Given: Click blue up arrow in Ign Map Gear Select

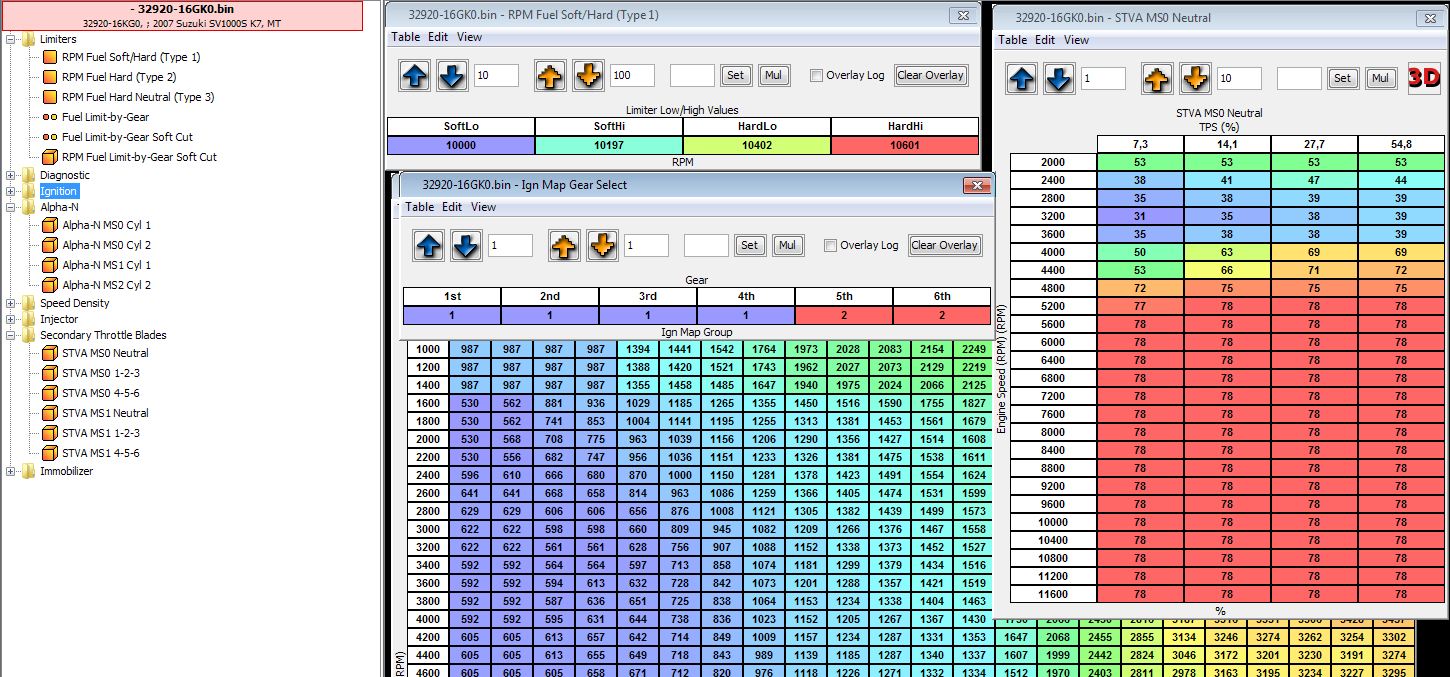Looking at the screenshot, I should (x=428, y=245).
